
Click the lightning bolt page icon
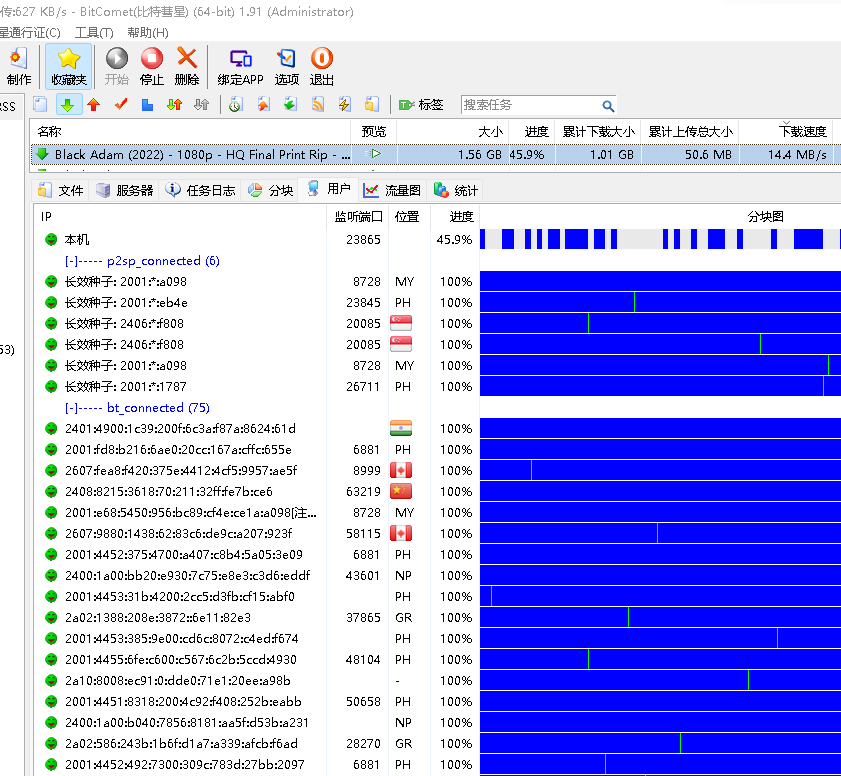click(x=344, y=105)
